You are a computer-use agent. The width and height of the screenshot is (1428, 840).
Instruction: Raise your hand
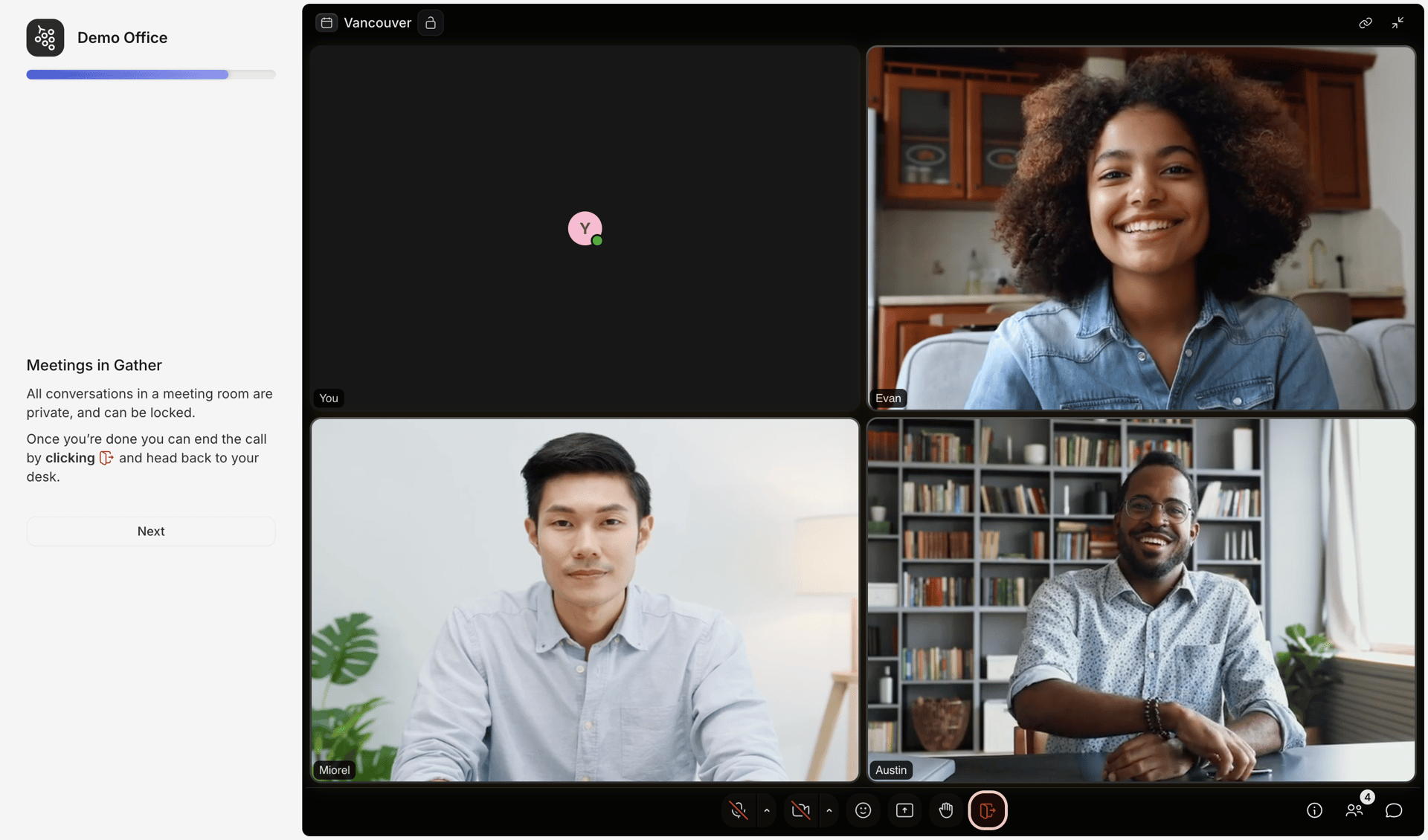click(x=946, y=810)
